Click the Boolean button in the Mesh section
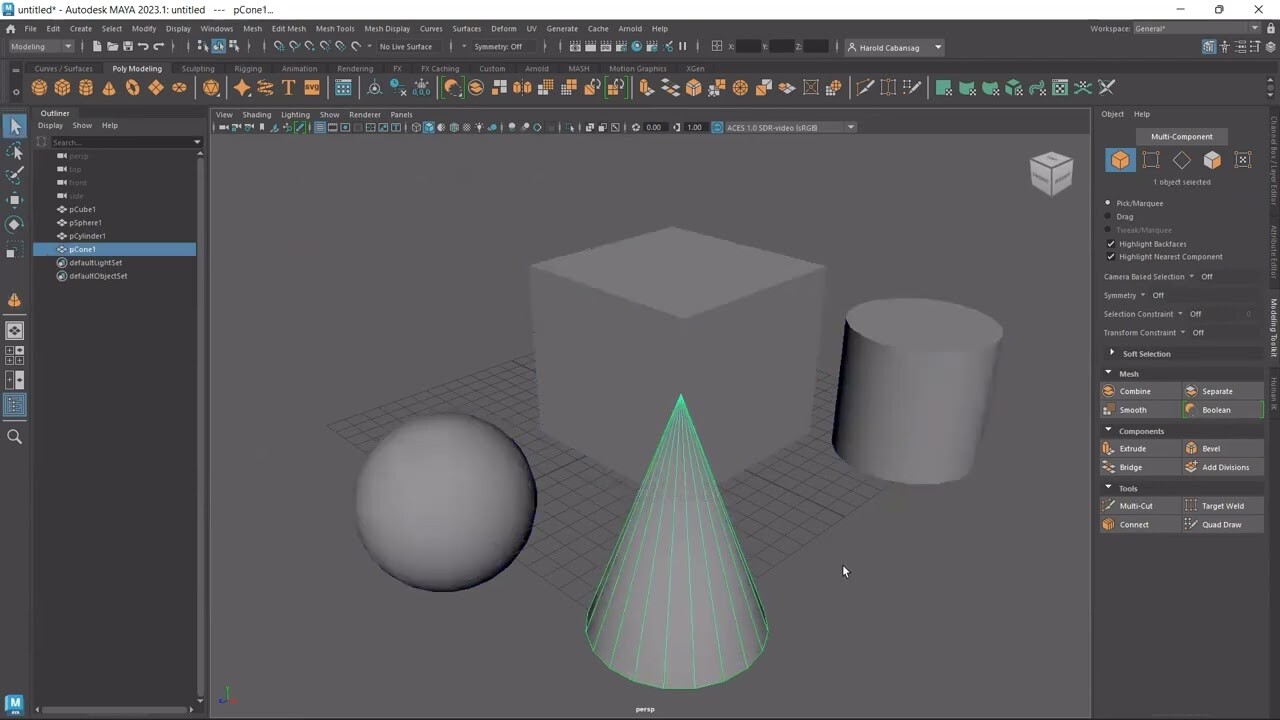The image size is (1280, 720). [1222, 410]
